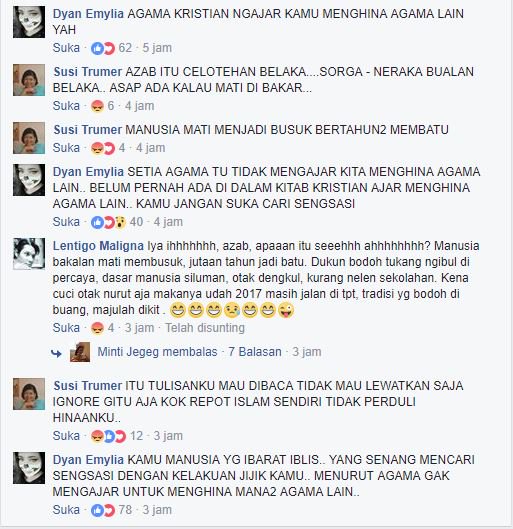Expand the 7 Balasan replies

coord(255,352)
